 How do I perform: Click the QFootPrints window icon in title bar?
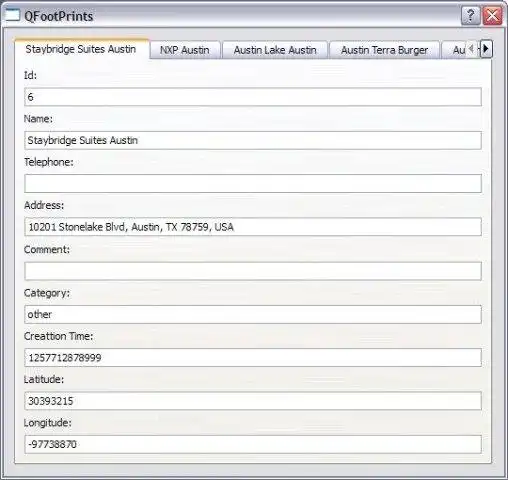[13, 15]
